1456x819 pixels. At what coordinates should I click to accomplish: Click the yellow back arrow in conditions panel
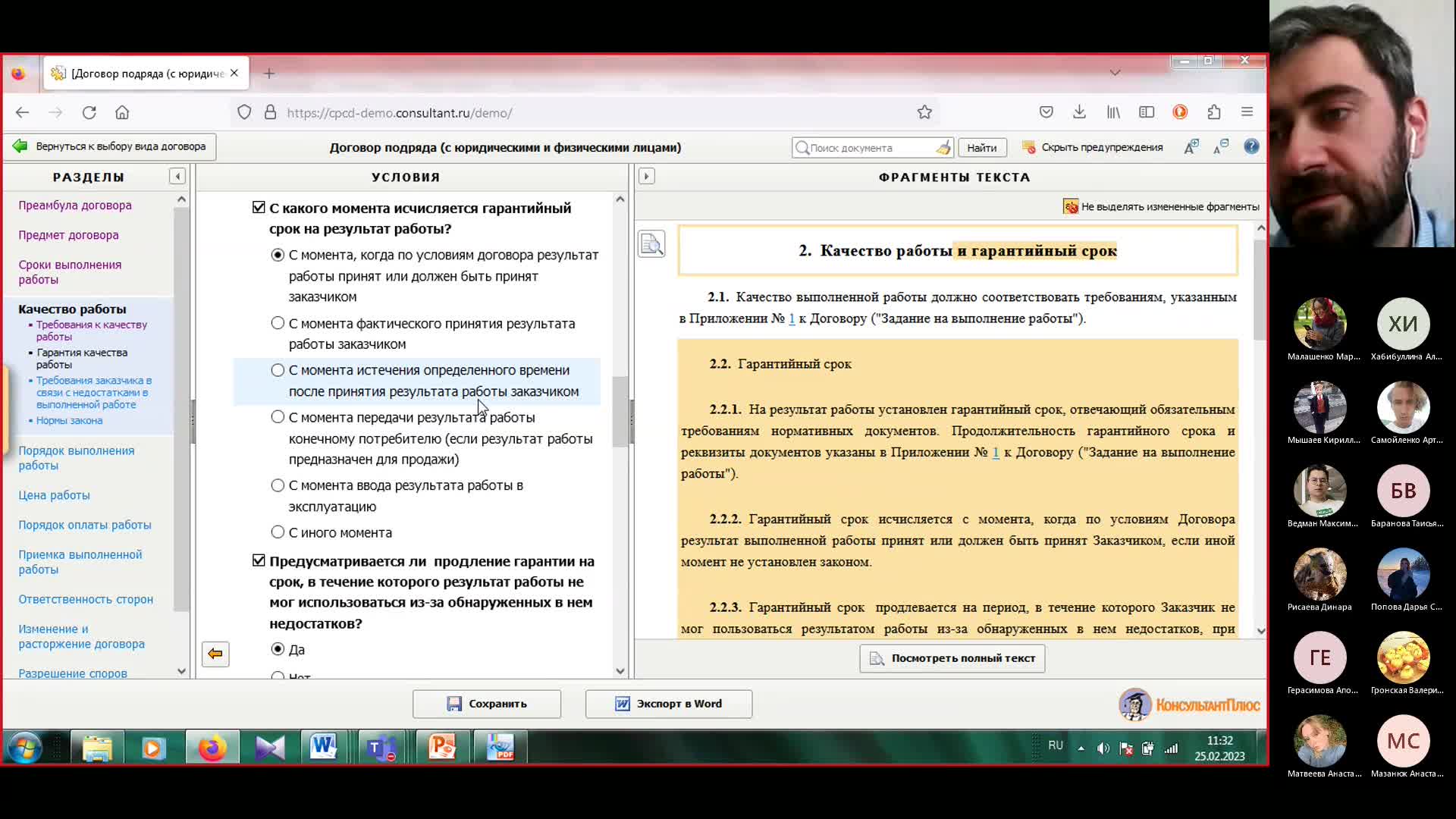point(215,654)
